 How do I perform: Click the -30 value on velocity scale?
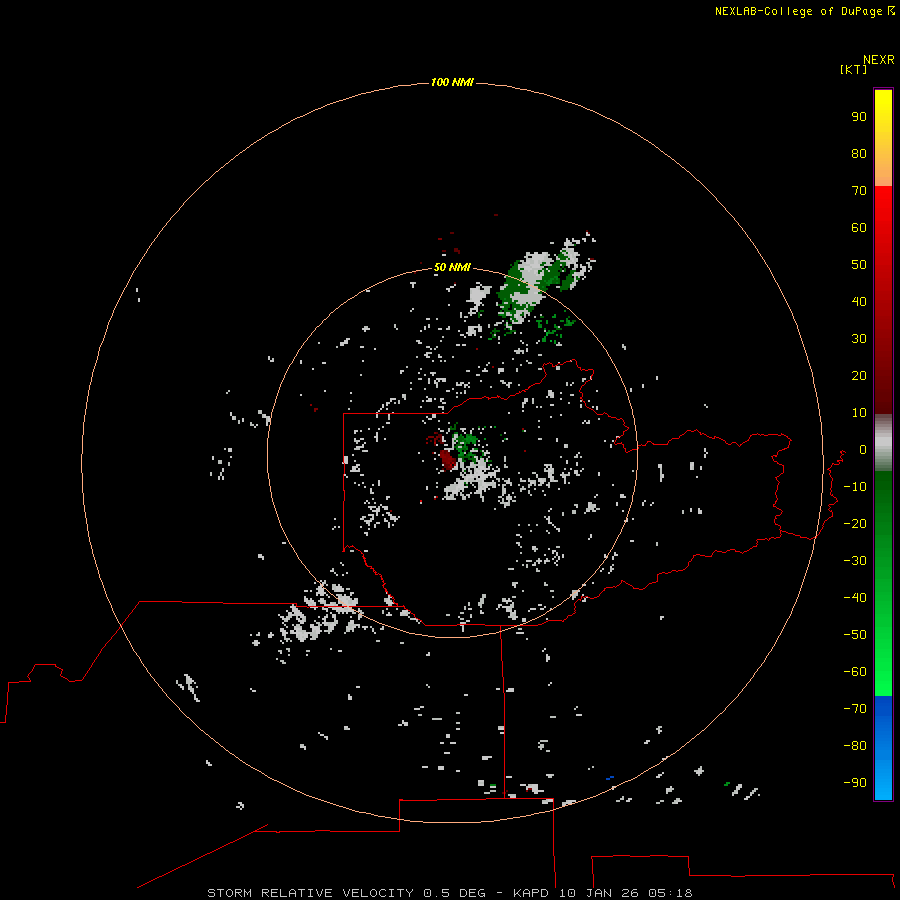pyautogui.click(x=855, y=561)
